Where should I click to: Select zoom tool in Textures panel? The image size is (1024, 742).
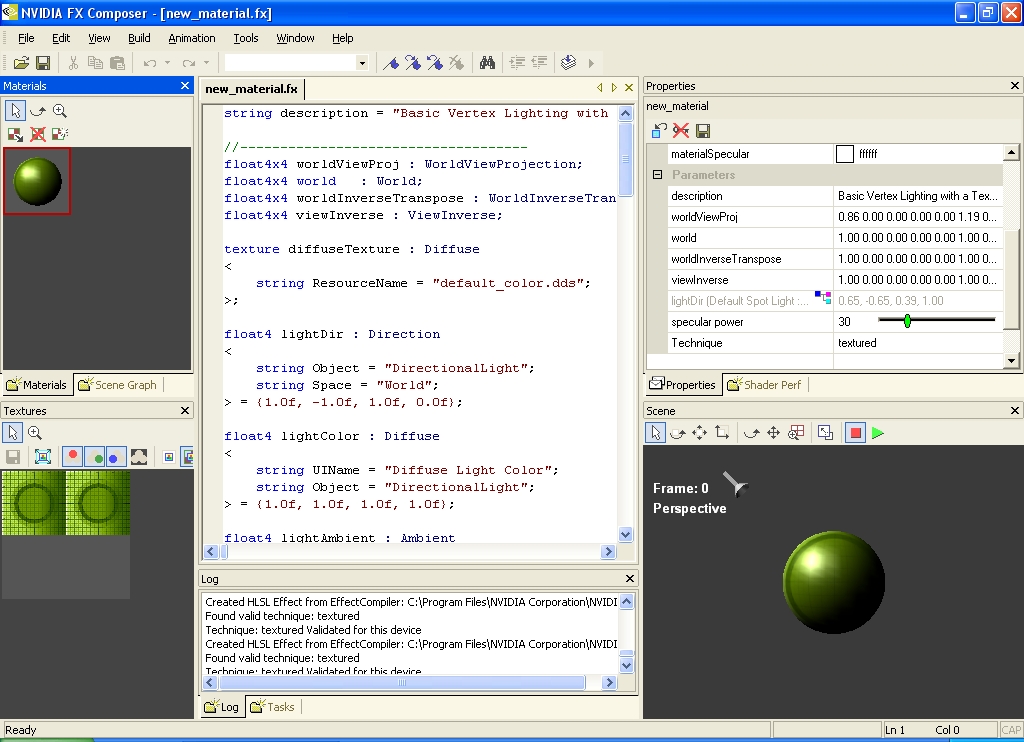click(35, 433)
